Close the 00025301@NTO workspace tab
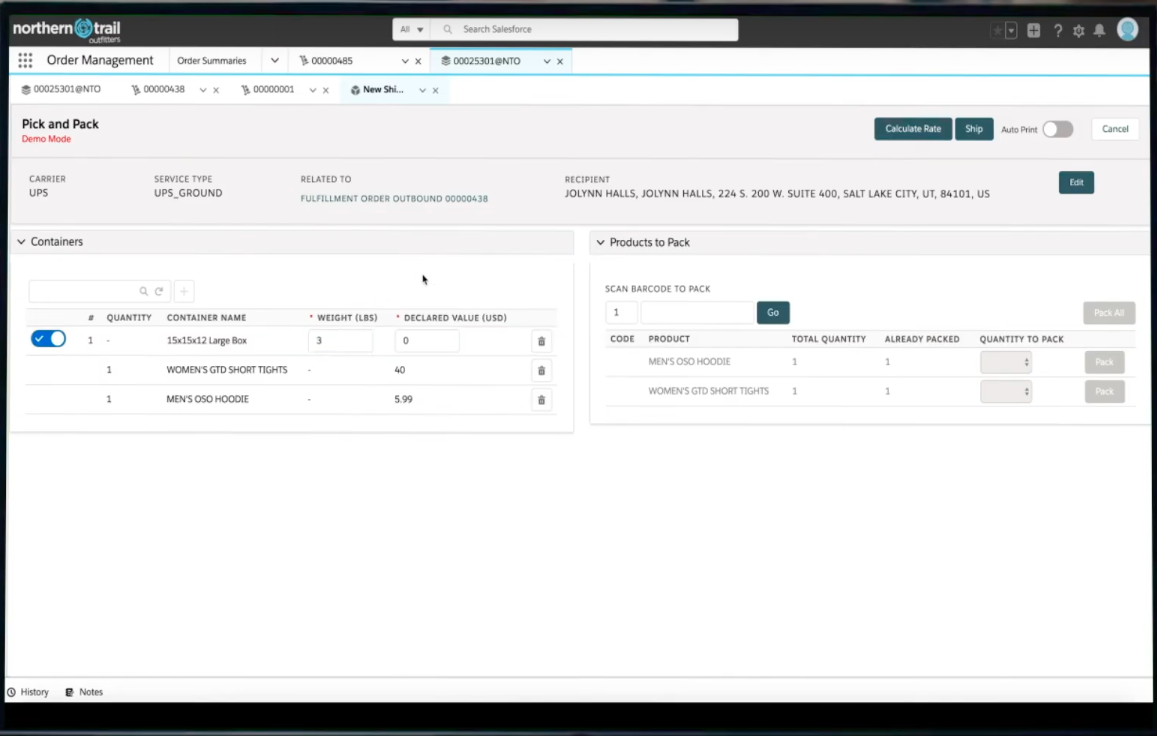Screen dimensions: 1157x736 pos(560,61)
